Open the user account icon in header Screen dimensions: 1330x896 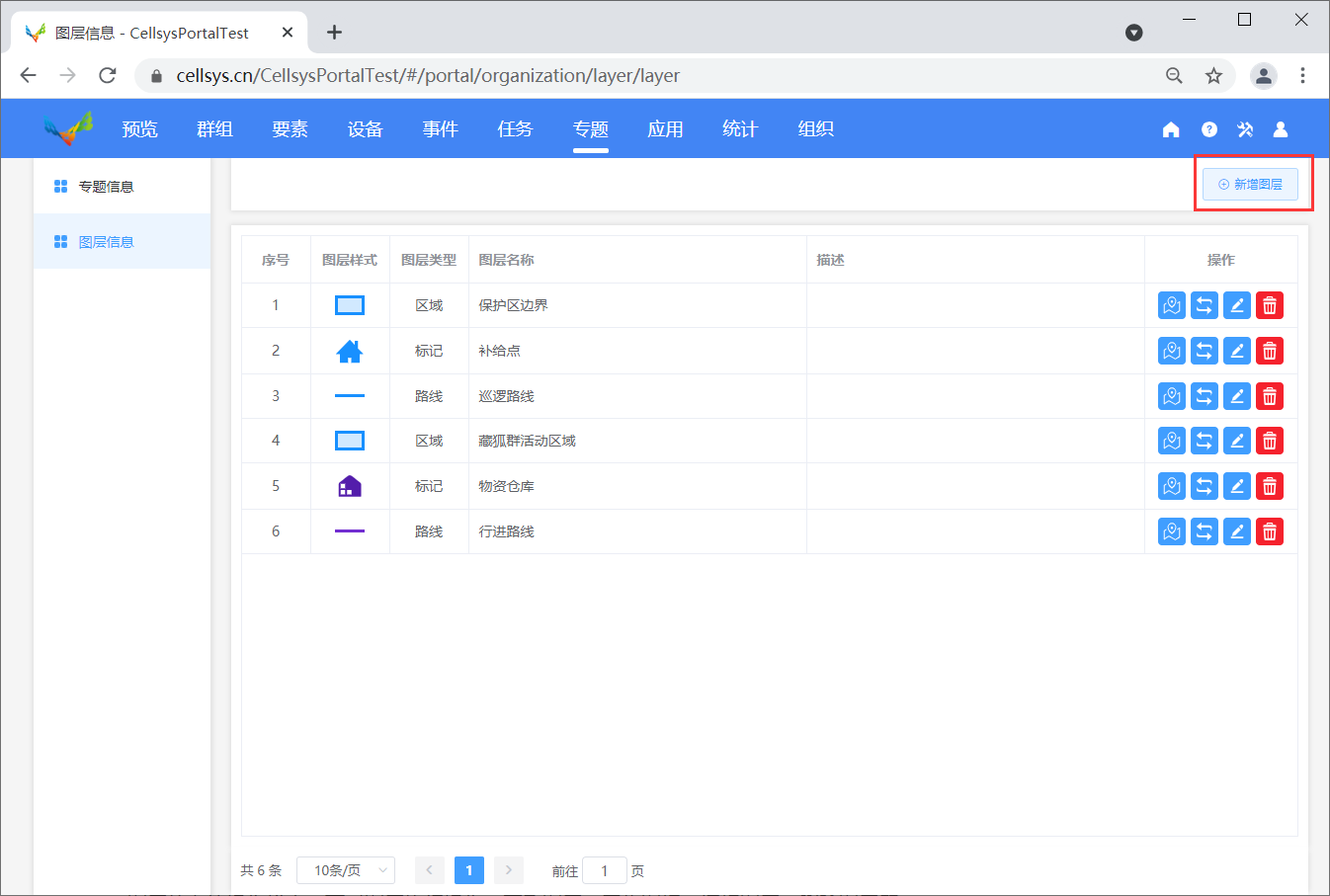1281,129
